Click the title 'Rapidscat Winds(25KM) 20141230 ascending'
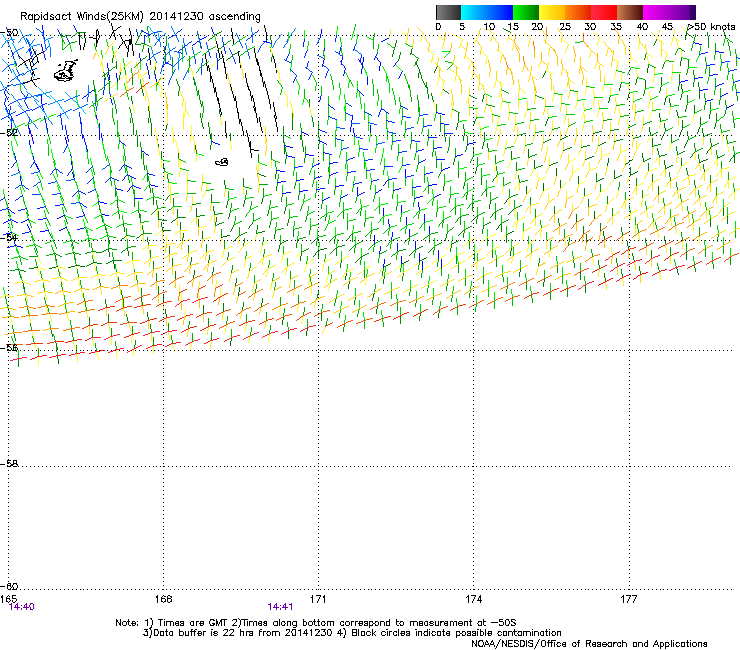The height and width of the screenshot is (650, 740). click(x=140, y=17)
